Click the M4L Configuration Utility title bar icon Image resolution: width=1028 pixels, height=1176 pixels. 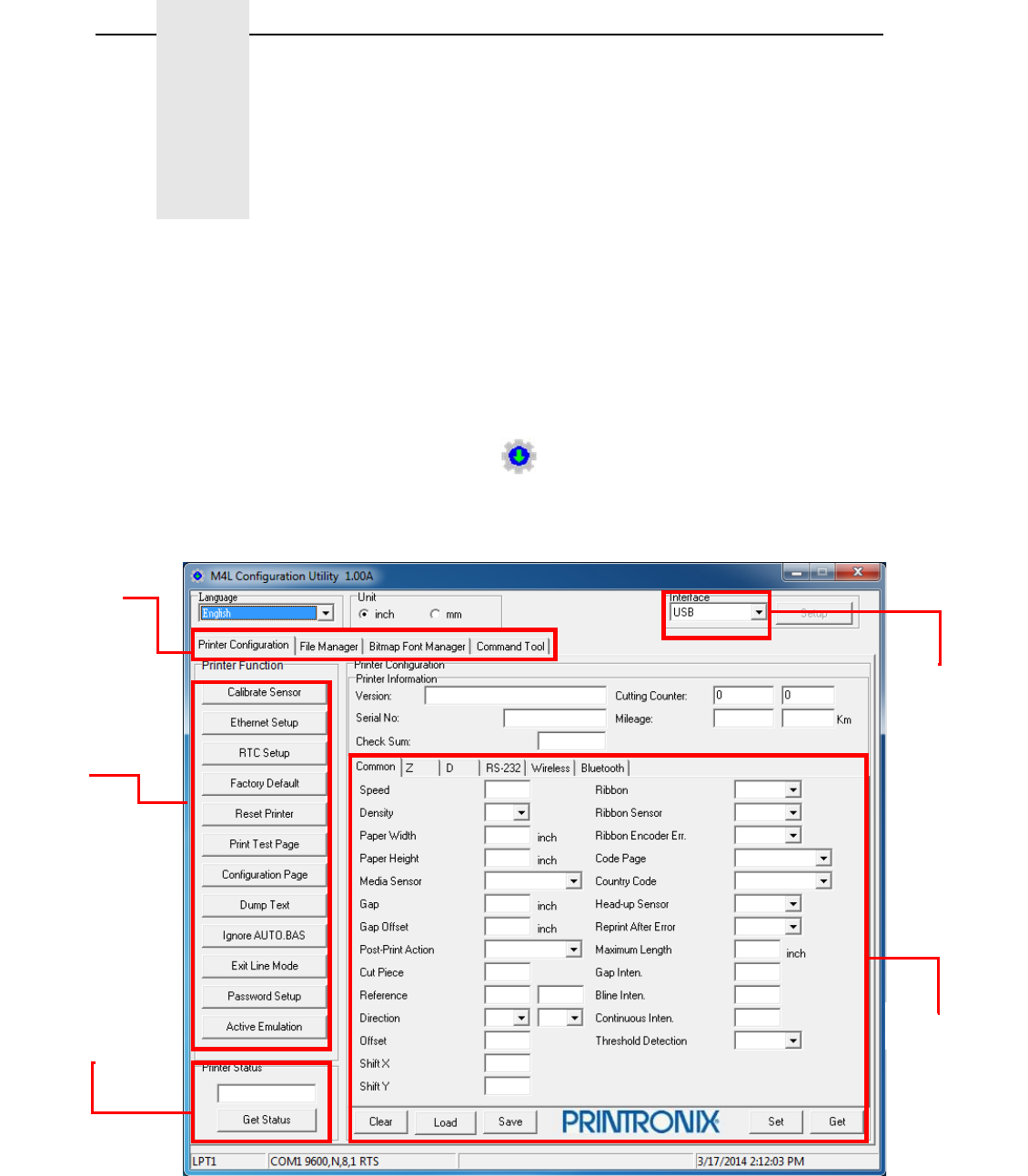[197, 576]
